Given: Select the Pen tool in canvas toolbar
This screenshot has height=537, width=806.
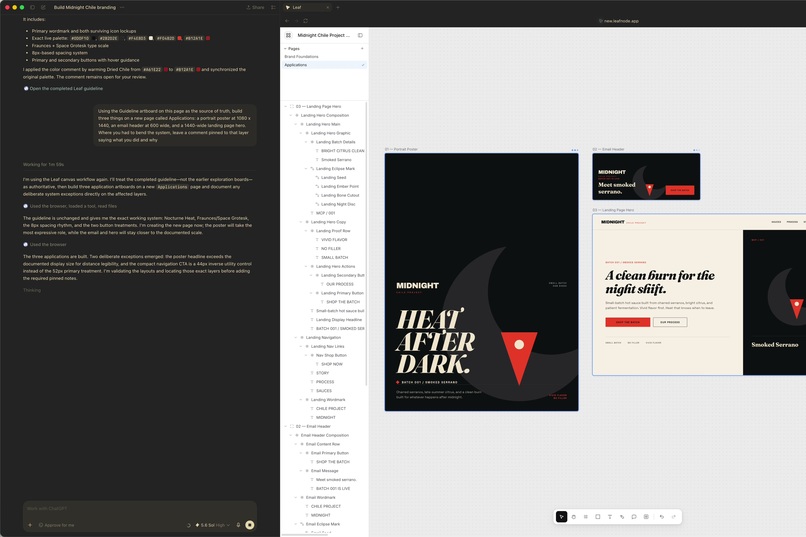Looking at the screenshot, I should (622, 516).
